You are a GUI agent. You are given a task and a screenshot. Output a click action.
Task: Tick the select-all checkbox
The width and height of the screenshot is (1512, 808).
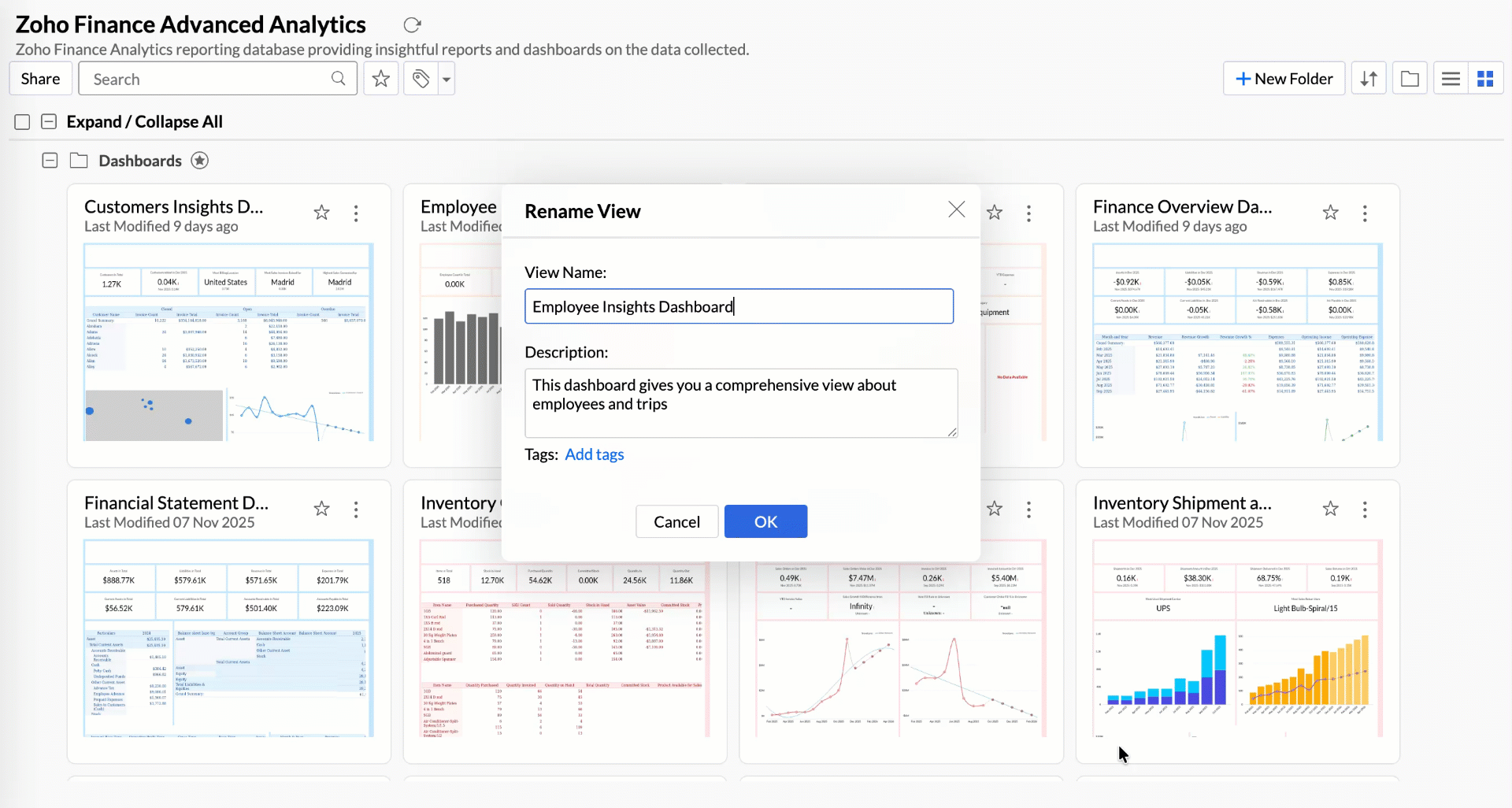click(x=22, y=122)
